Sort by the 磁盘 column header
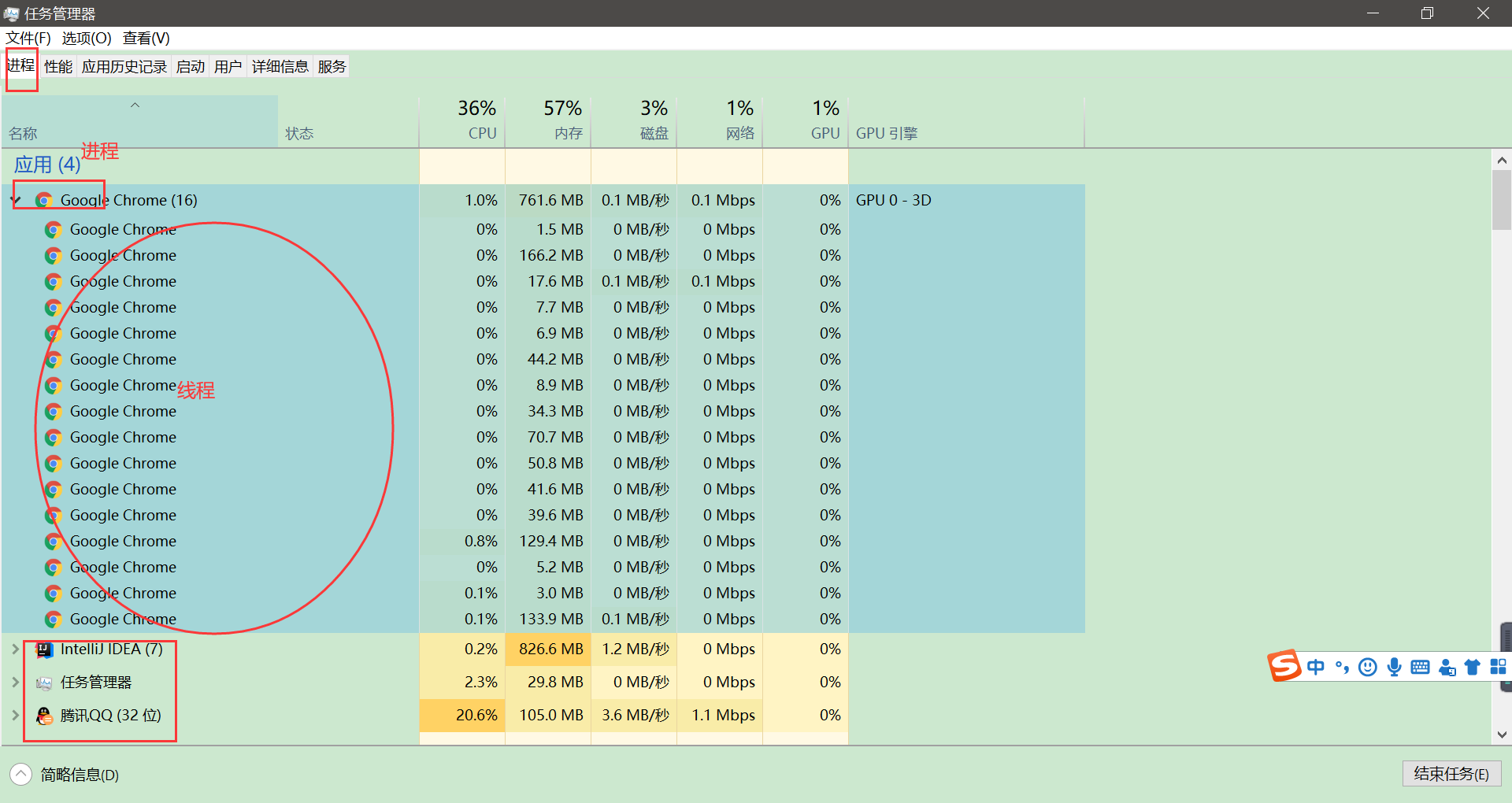Screen dimensions: 1512x803 click(x=634, y=121)
